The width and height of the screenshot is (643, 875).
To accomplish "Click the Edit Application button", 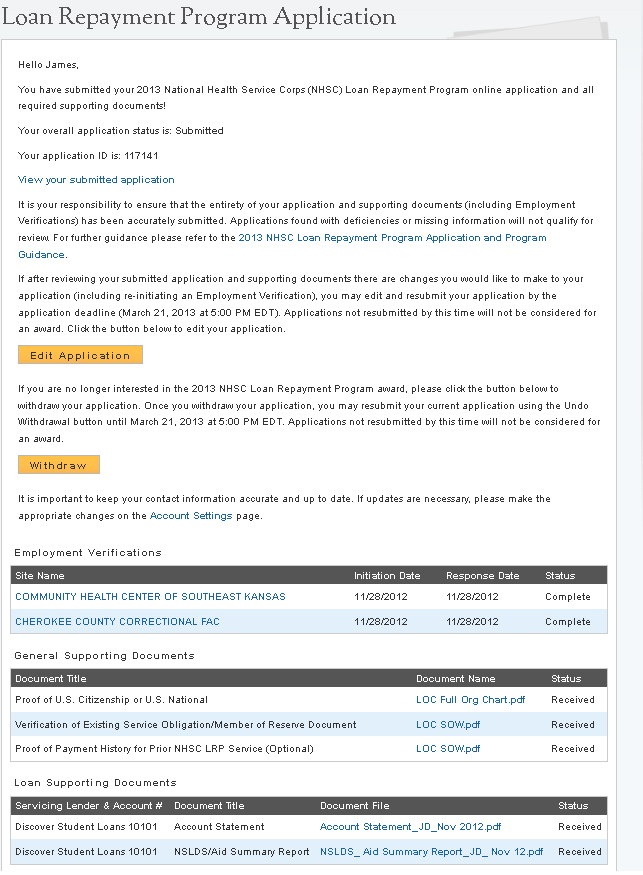I will pyautogui.click(x=80, y=355).
